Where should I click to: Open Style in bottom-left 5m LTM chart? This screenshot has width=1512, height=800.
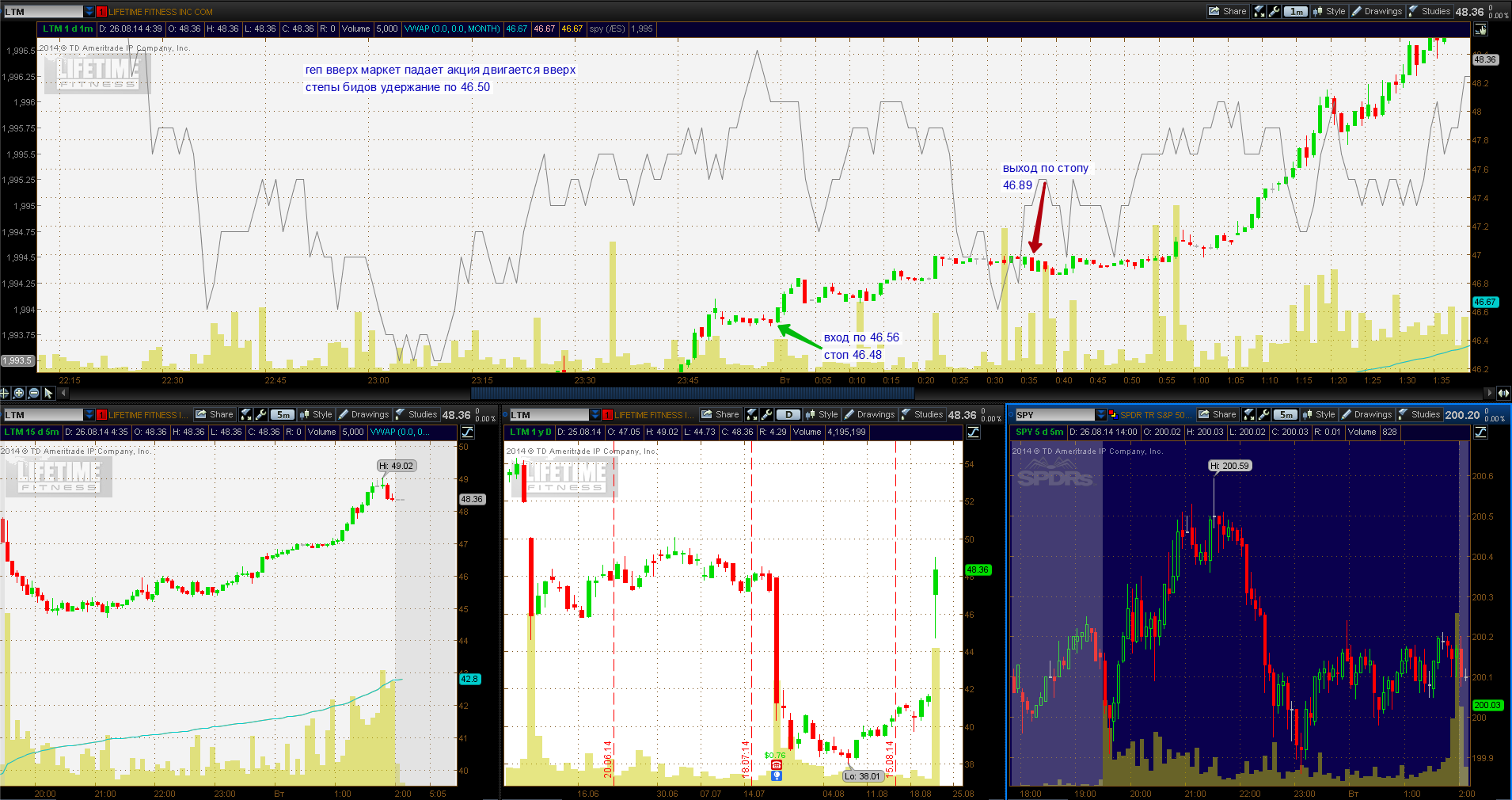pyautogui.click(x=316, y=414)
